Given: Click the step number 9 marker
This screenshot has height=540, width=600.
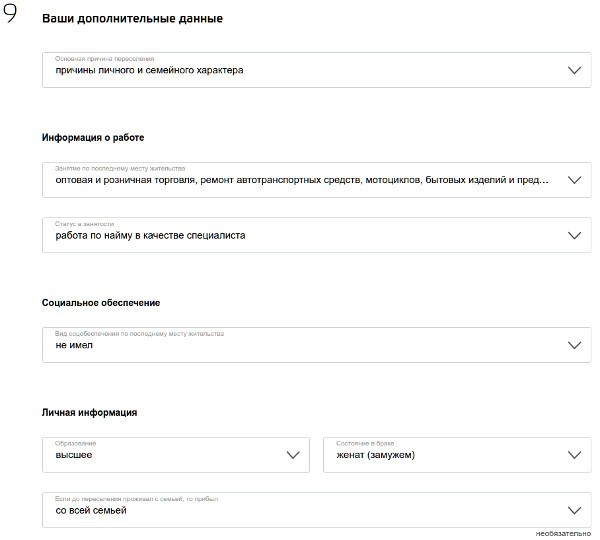Looking at the screenshot, I should (11, 18).
